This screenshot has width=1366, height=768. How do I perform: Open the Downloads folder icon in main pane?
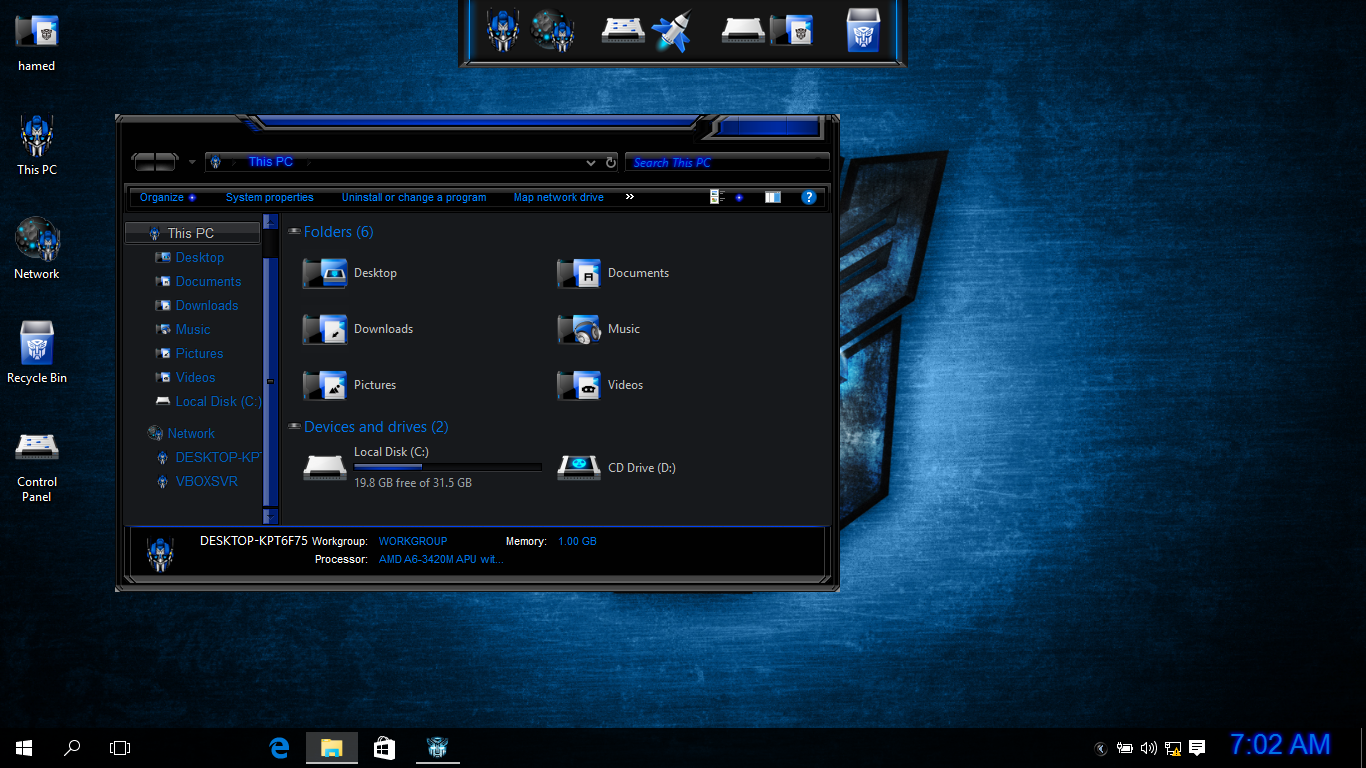coord(325,329)
